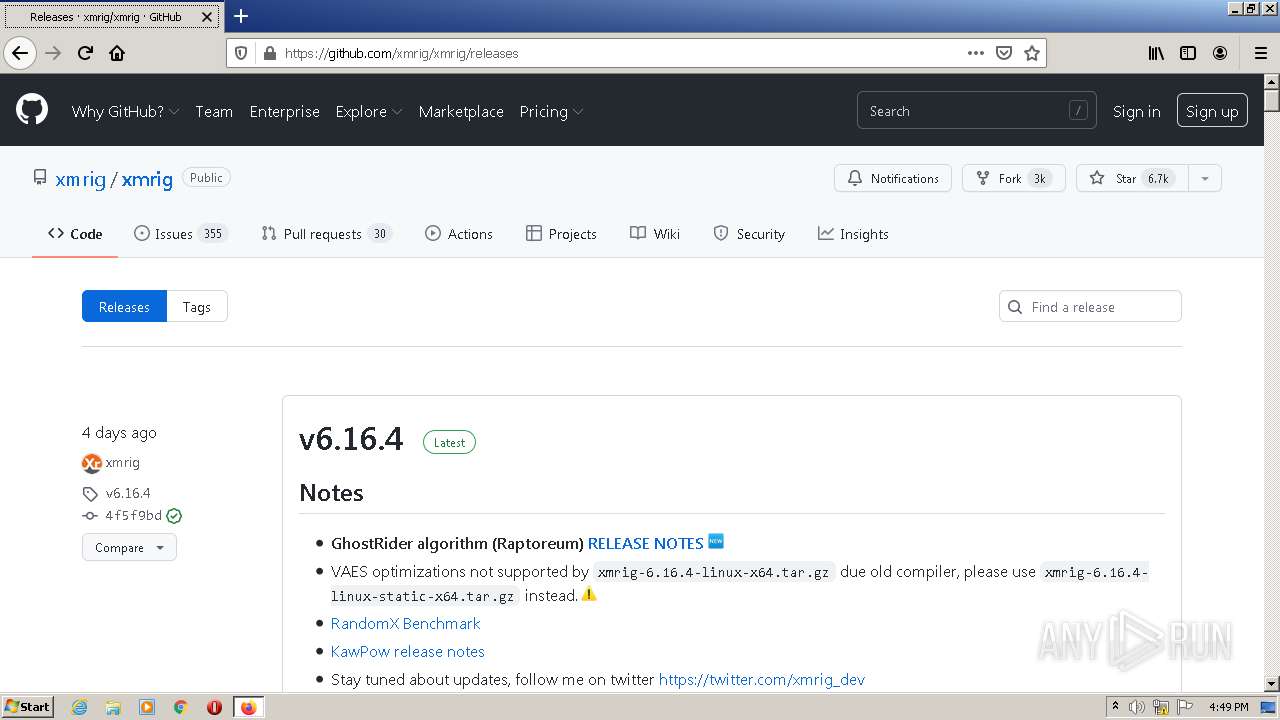Switch to Tags view
The width and height of the screenshot is (1280, 720).
pos(197,307)
